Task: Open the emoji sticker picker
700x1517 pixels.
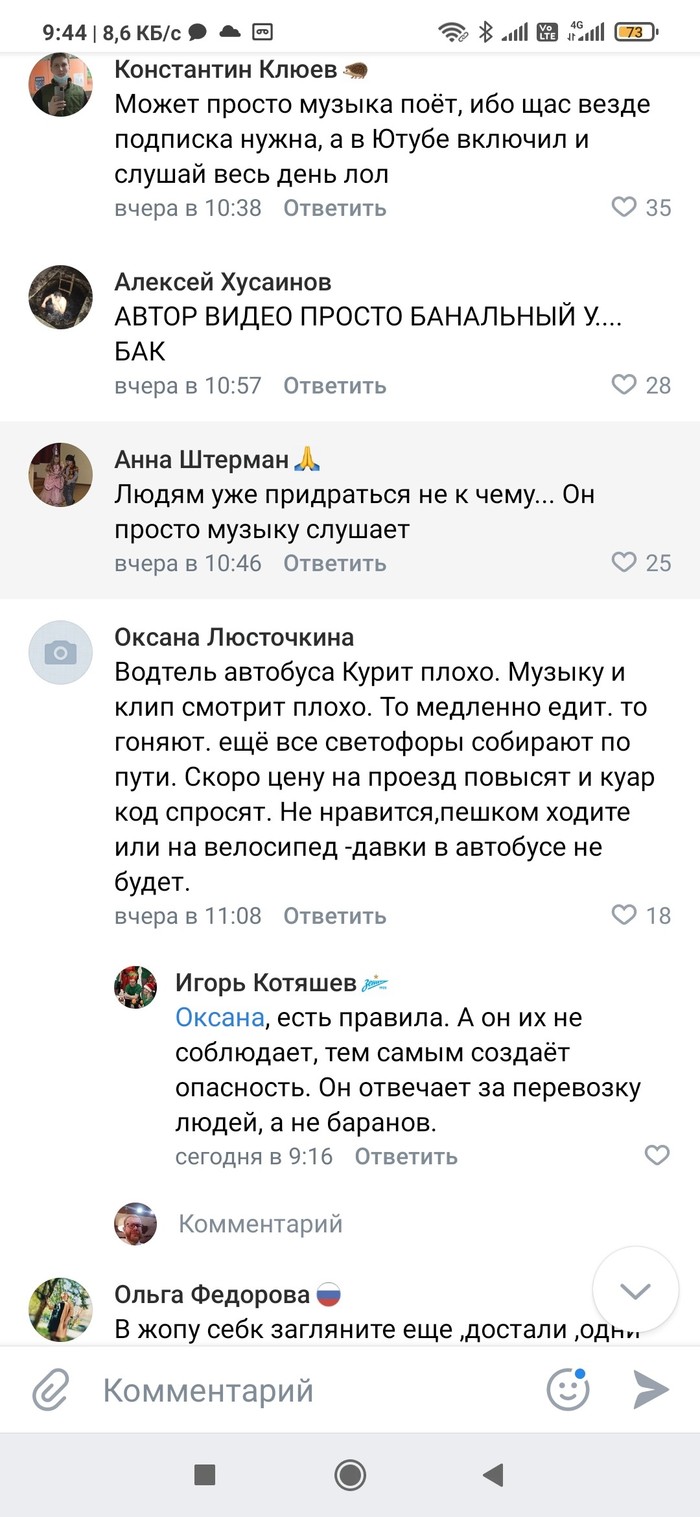Action: pyautogui.click(x=567, y=1390)
